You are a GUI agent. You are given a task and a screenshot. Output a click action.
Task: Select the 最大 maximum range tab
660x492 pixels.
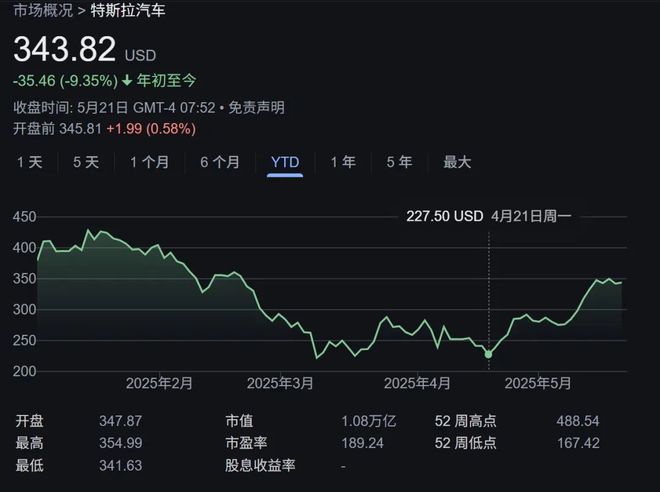(x=457, y=162)
